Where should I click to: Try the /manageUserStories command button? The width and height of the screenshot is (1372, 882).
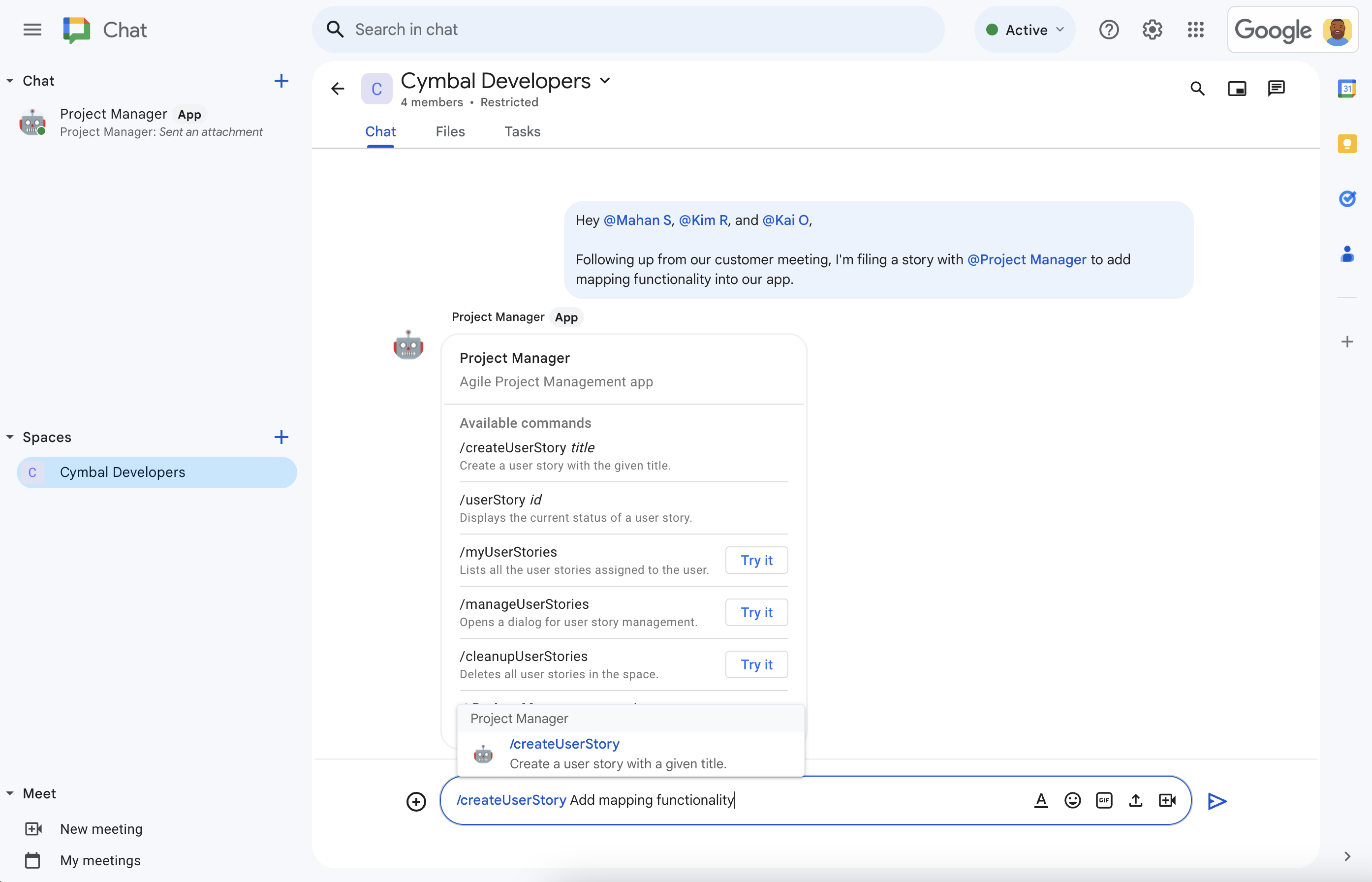click(756, 612)
